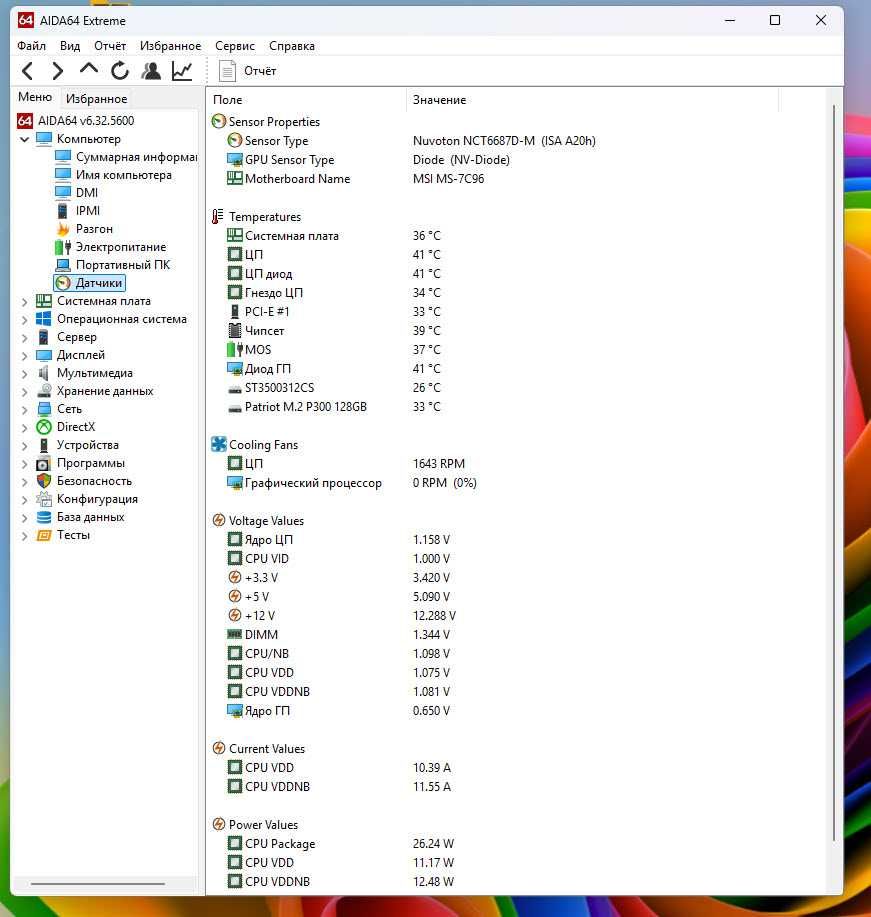Click the Сеть network icon
This screenshot has height=917, width=871.
[x=44, y=409]
